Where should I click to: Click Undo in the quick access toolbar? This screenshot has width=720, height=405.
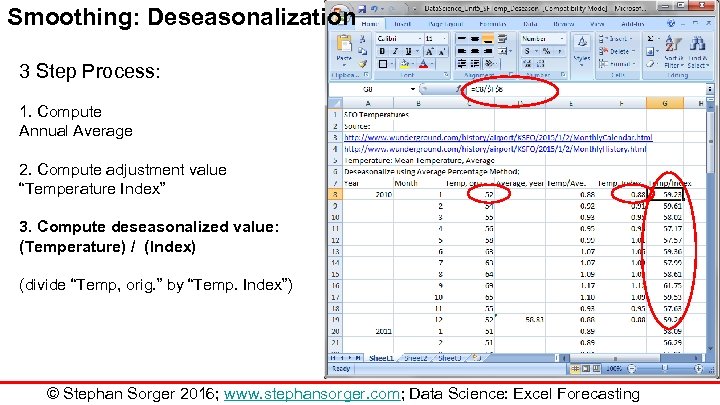click(x=374, y=9)
